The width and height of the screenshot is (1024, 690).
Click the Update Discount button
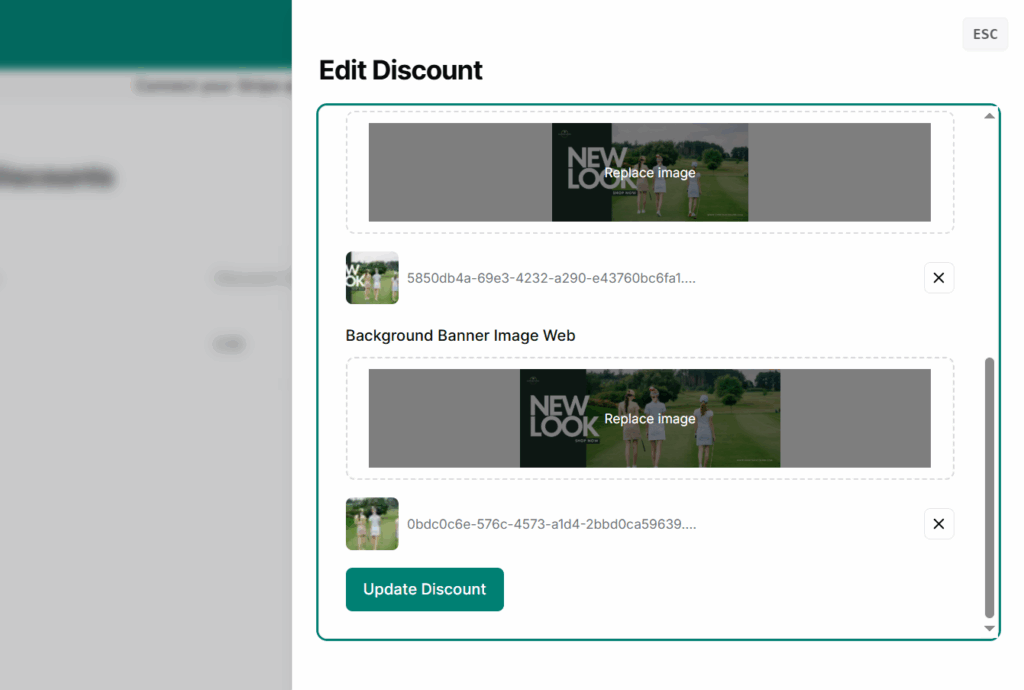425,589
